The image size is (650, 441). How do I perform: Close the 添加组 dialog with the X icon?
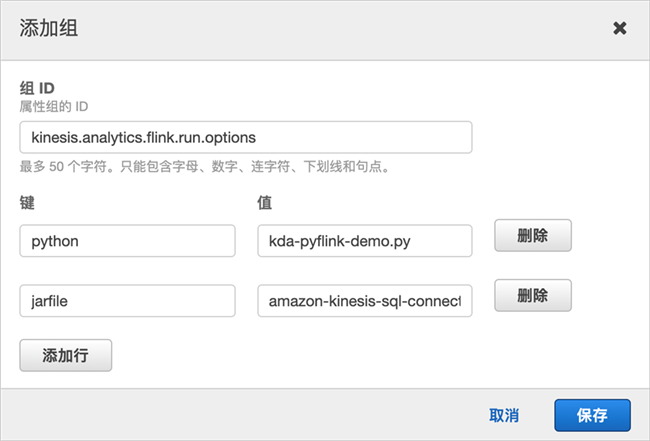[x=619, y=28]
